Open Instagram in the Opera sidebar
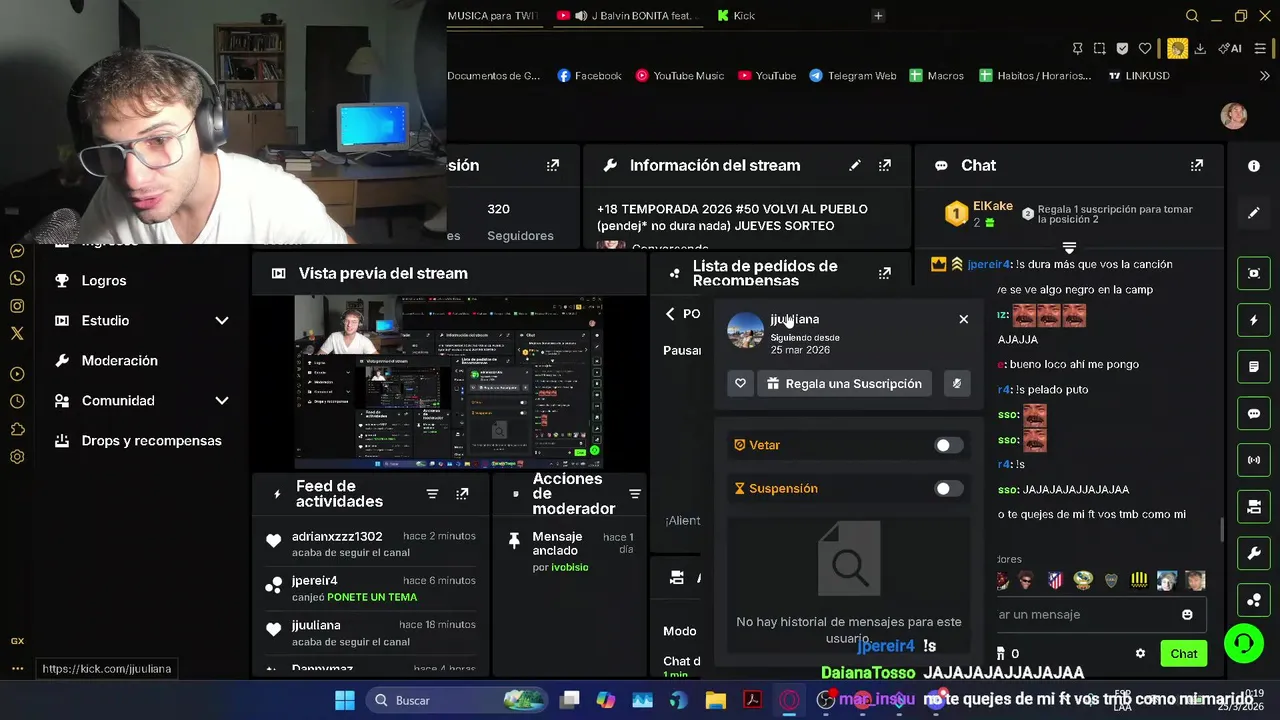Viewport: 1280px width, 720px height. point(17,306)
